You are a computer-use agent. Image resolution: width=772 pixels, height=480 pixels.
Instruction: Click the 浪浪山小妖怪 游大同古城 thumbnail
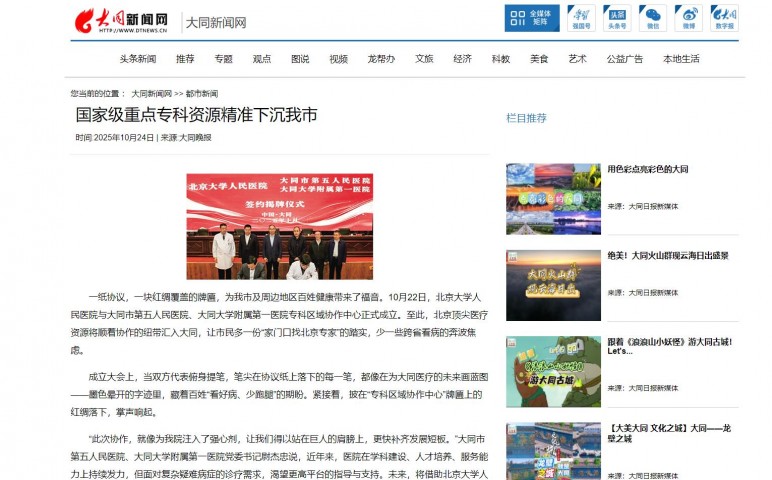553,371
